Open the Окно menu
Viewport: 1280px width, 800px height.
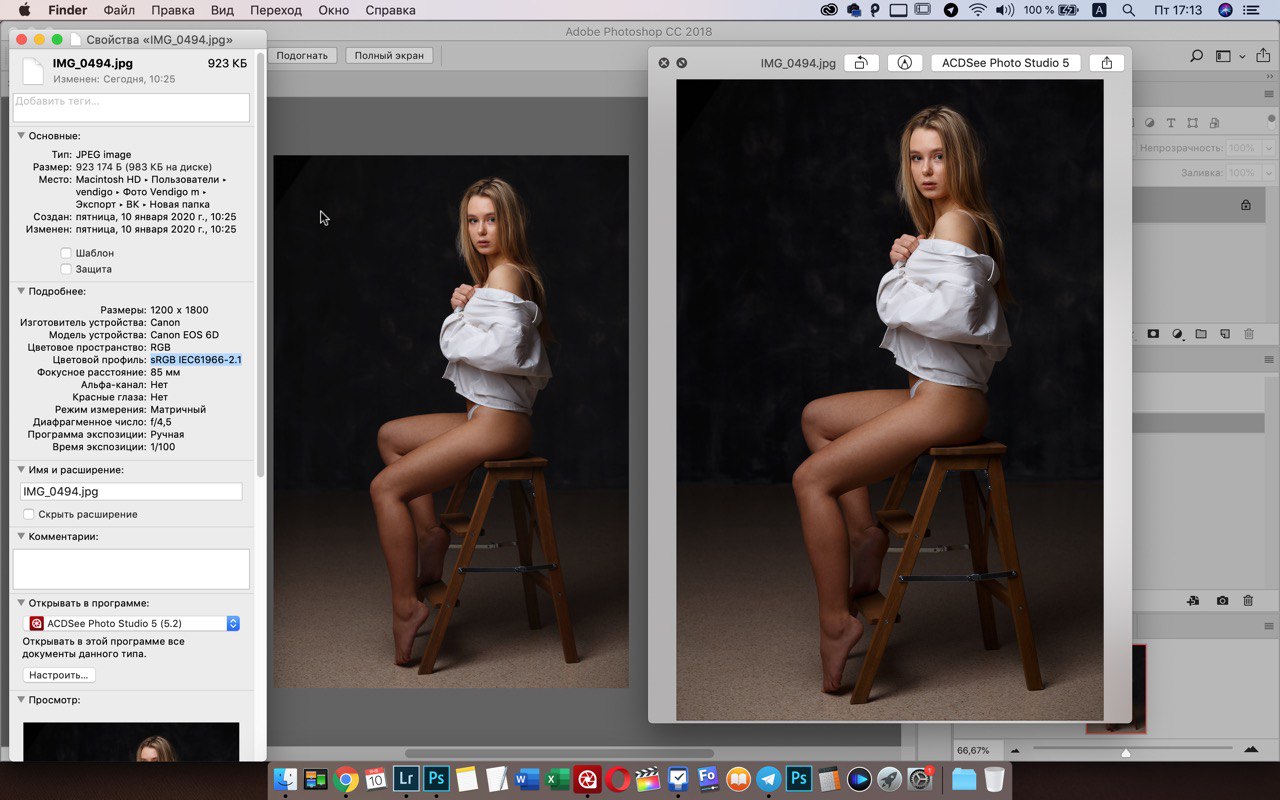(x=334, y=10)
